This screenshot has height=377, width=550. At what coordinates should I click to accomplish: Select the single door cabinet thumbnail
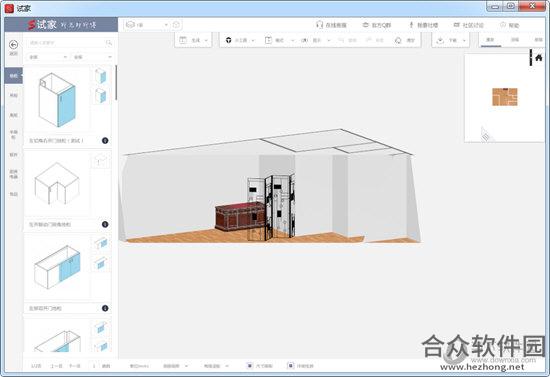57,99
